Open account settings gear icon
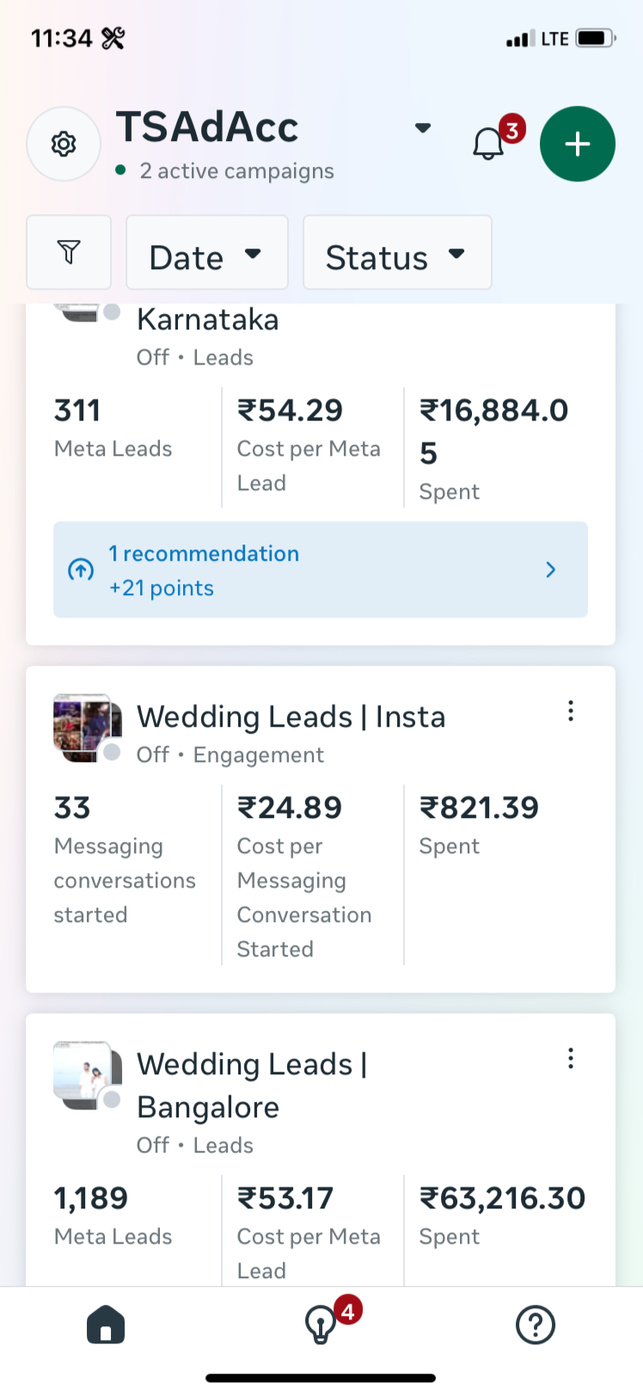The image size is (643, 1396). click(x=63, y=144)
